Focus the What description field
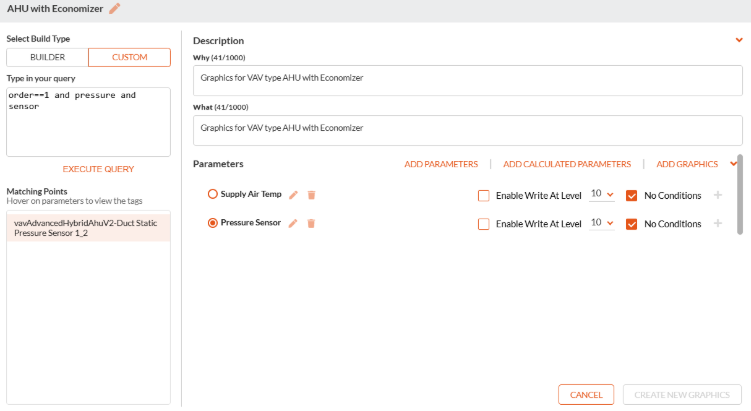 coord(467,130)
